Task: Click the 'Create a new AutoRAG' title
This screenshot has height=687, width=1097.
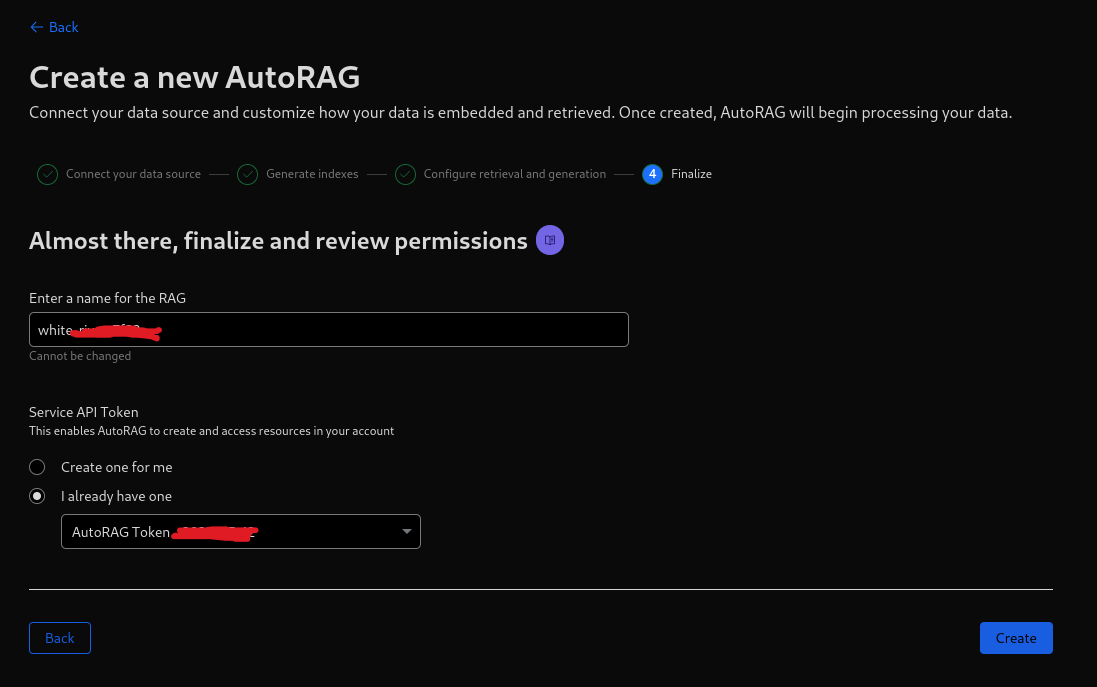Action: click(x=194, y=77)
